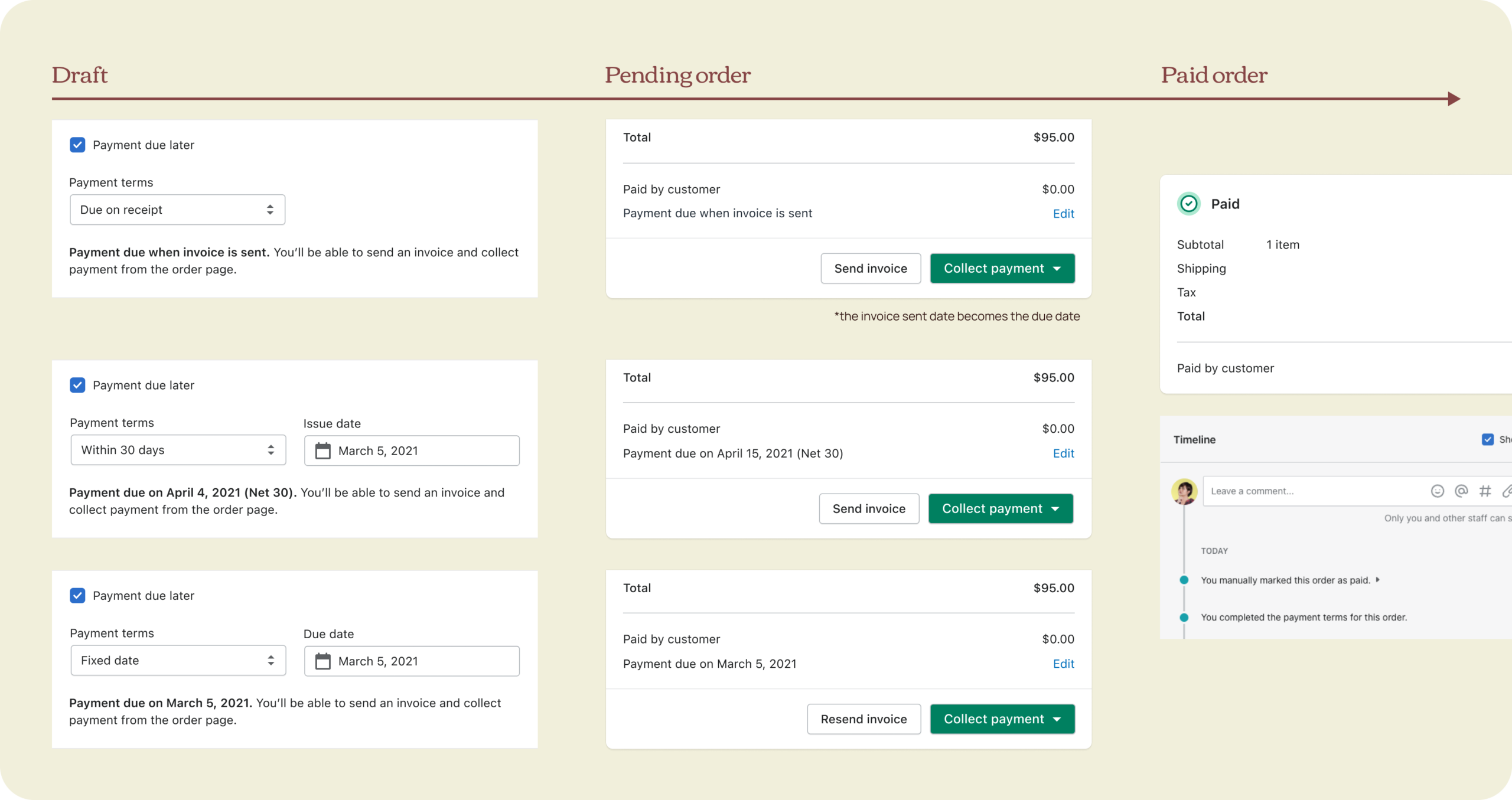The height and width of the screenshot is (800, 1512).
Task: Open the Due on receipt payment terms dropdown
Action: 177,209
